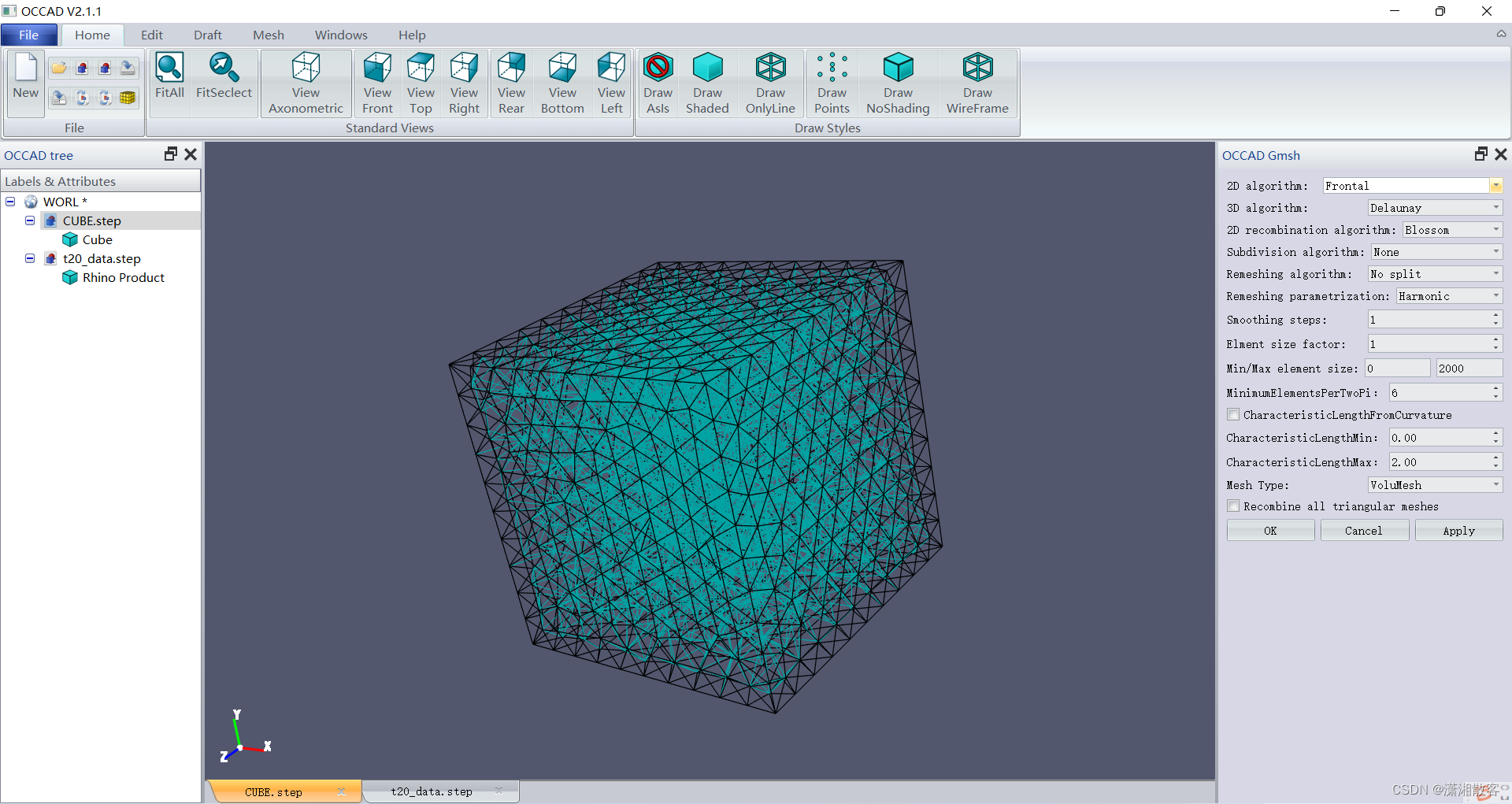Screen dimensions: 1512x804
Task: Click the yellow mesh cube icon
Action: coord(128,98)
